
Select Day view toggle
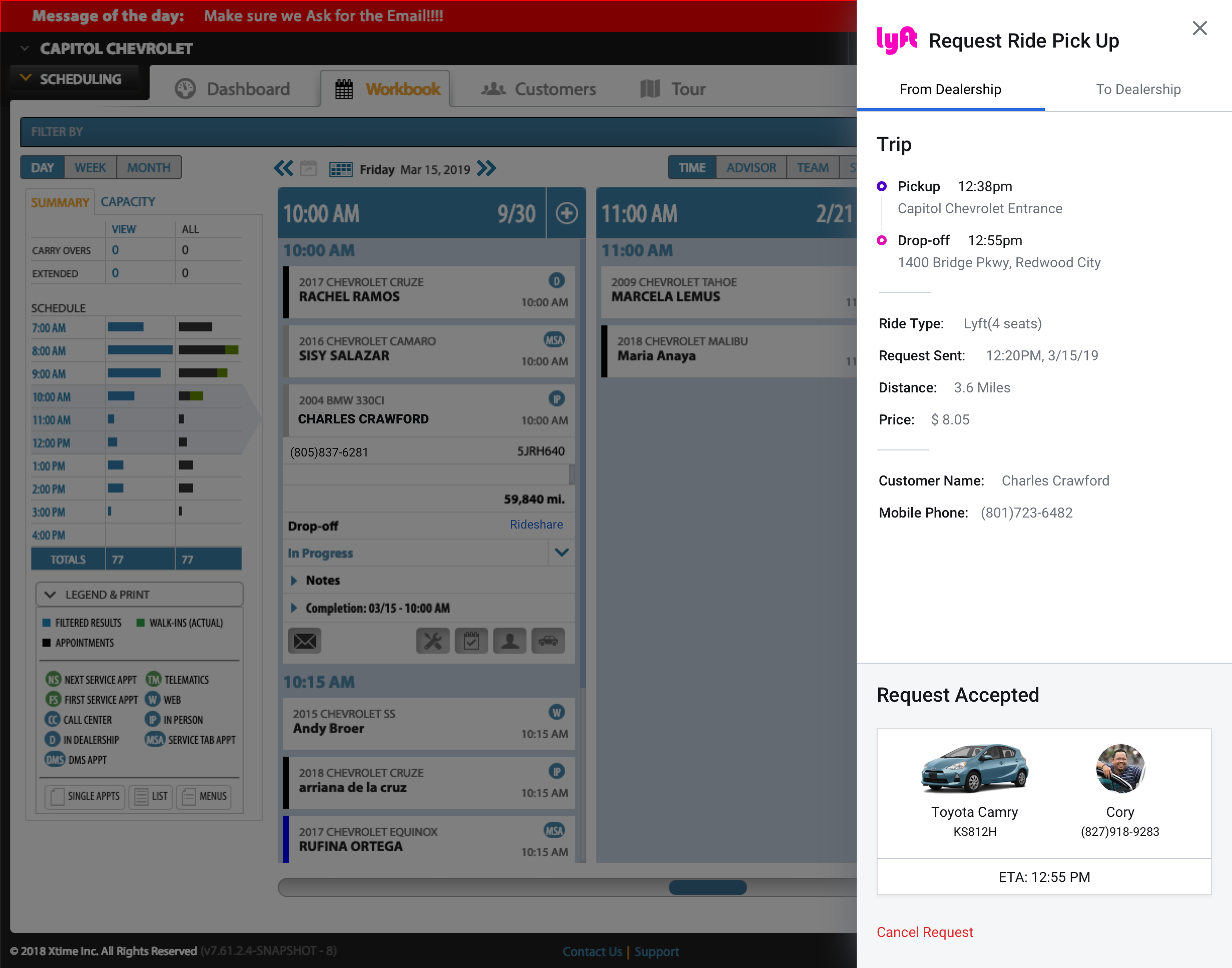[43, 168]
